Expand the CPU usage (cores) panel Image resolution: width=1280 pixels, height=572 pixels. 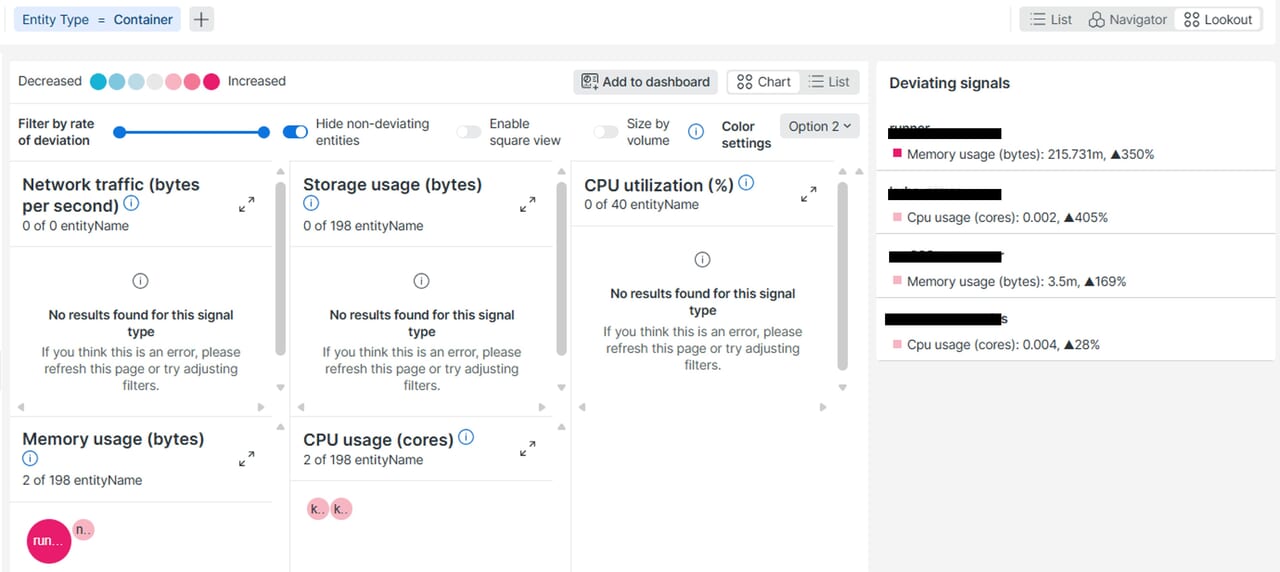click(527, 449)
